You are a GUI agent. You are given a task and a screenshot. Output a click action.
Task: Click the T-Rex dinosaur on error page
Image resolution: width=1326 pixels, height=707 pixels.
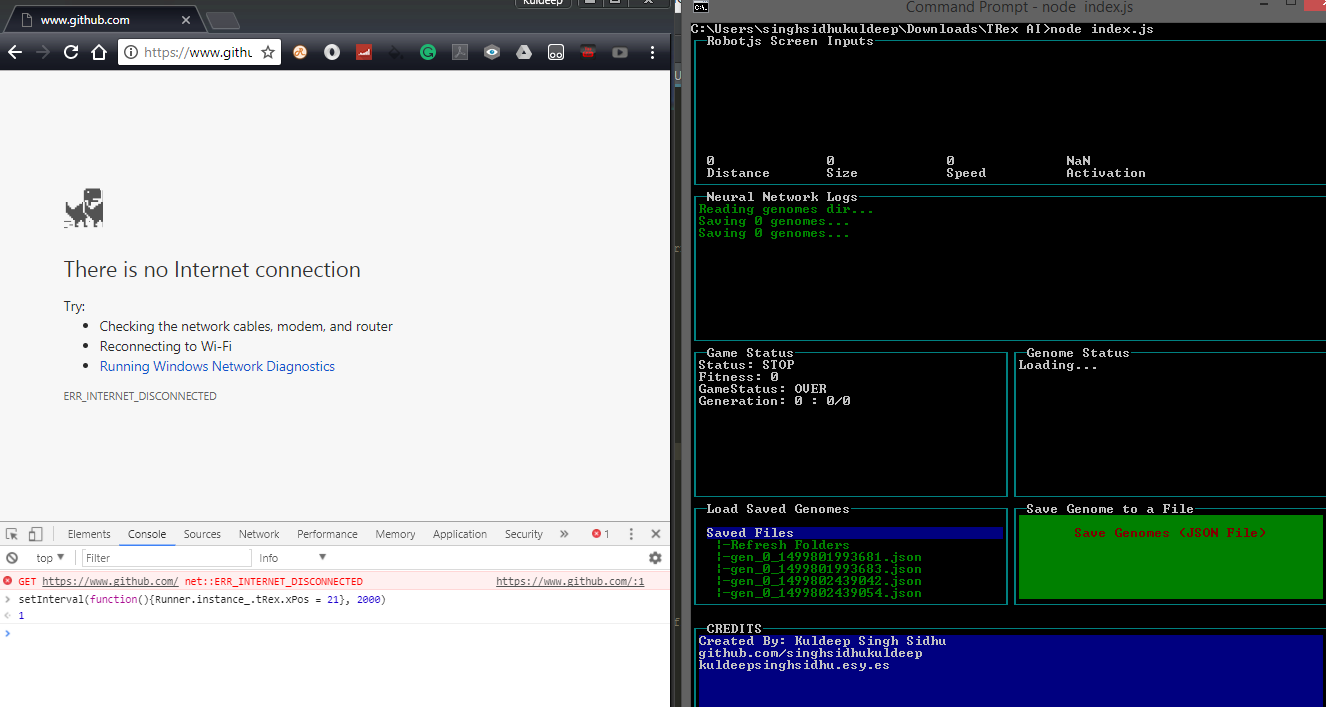[x=84, y=208]
